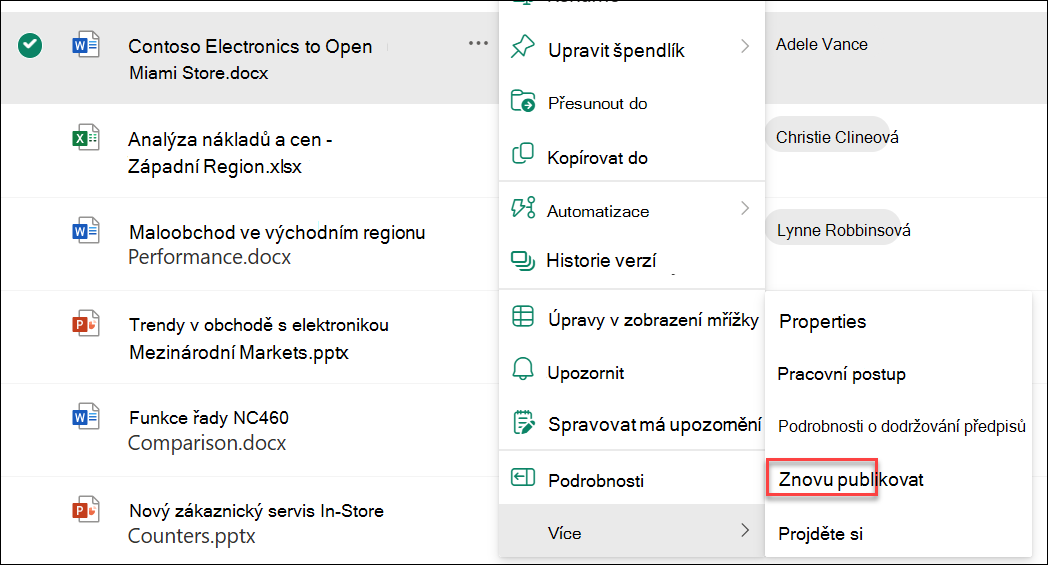Click Word icon for Funkce řady NC460

(86, 417)
